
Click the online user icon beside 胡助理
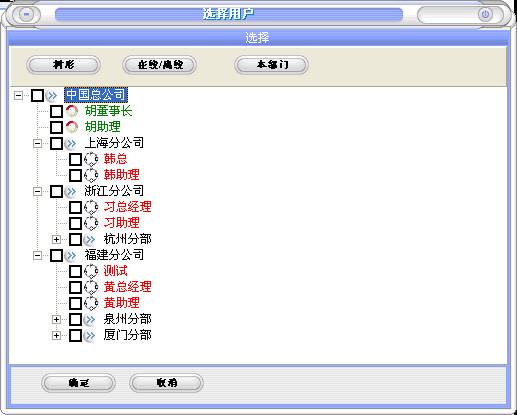pyautogui.click(x=71, y=127)
